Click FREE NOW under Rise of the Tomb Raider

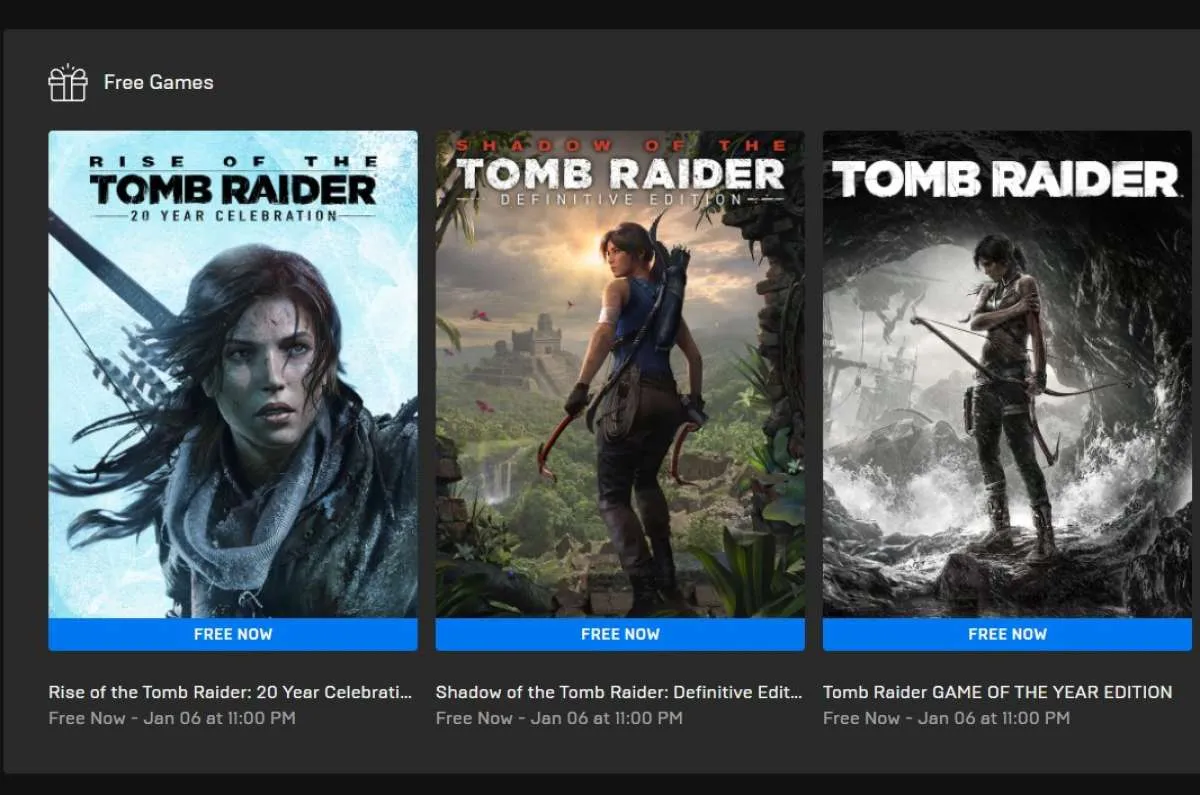point(233,634)
